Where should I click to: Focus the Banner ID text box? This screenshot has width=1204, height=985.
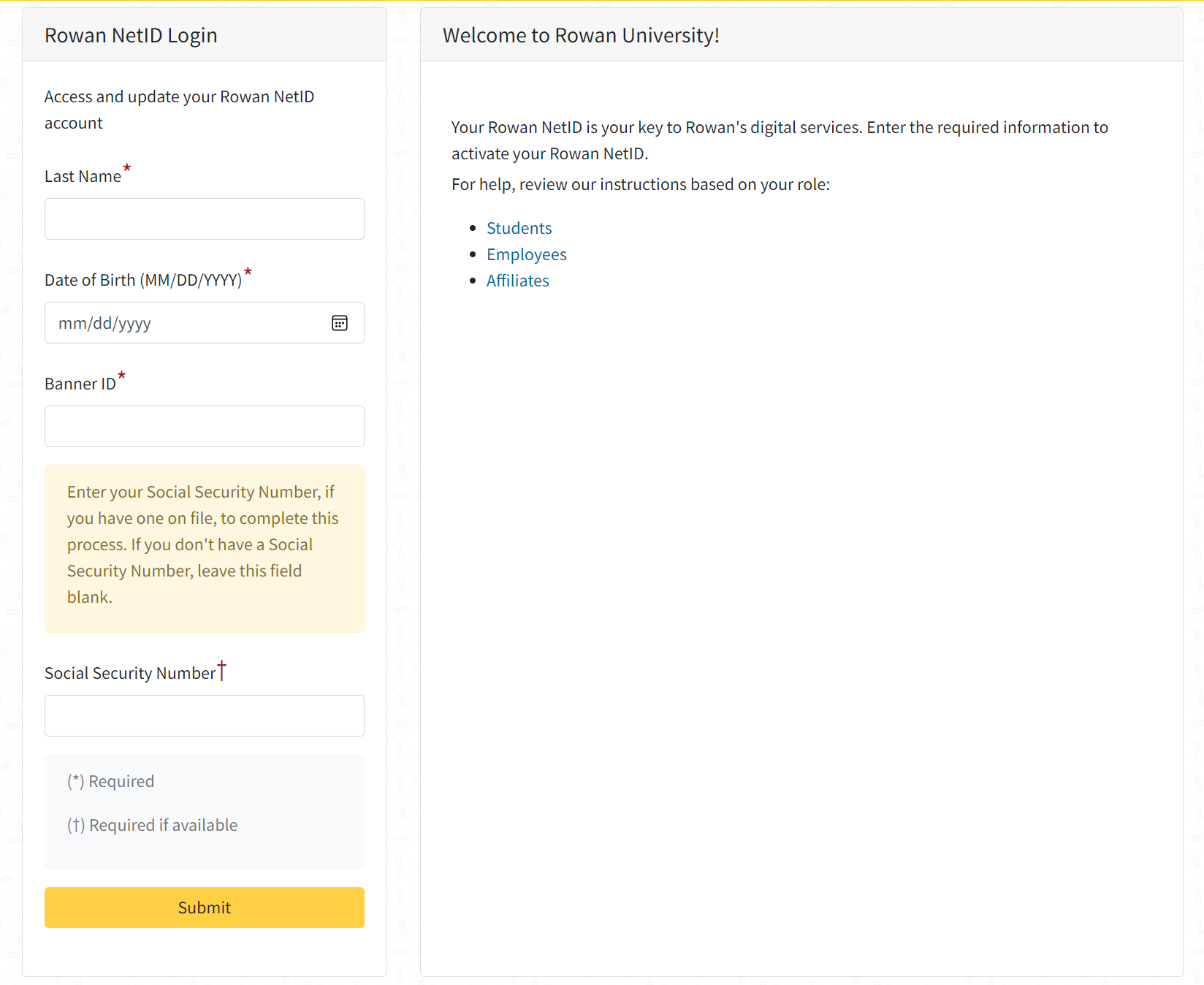[205, 427]
